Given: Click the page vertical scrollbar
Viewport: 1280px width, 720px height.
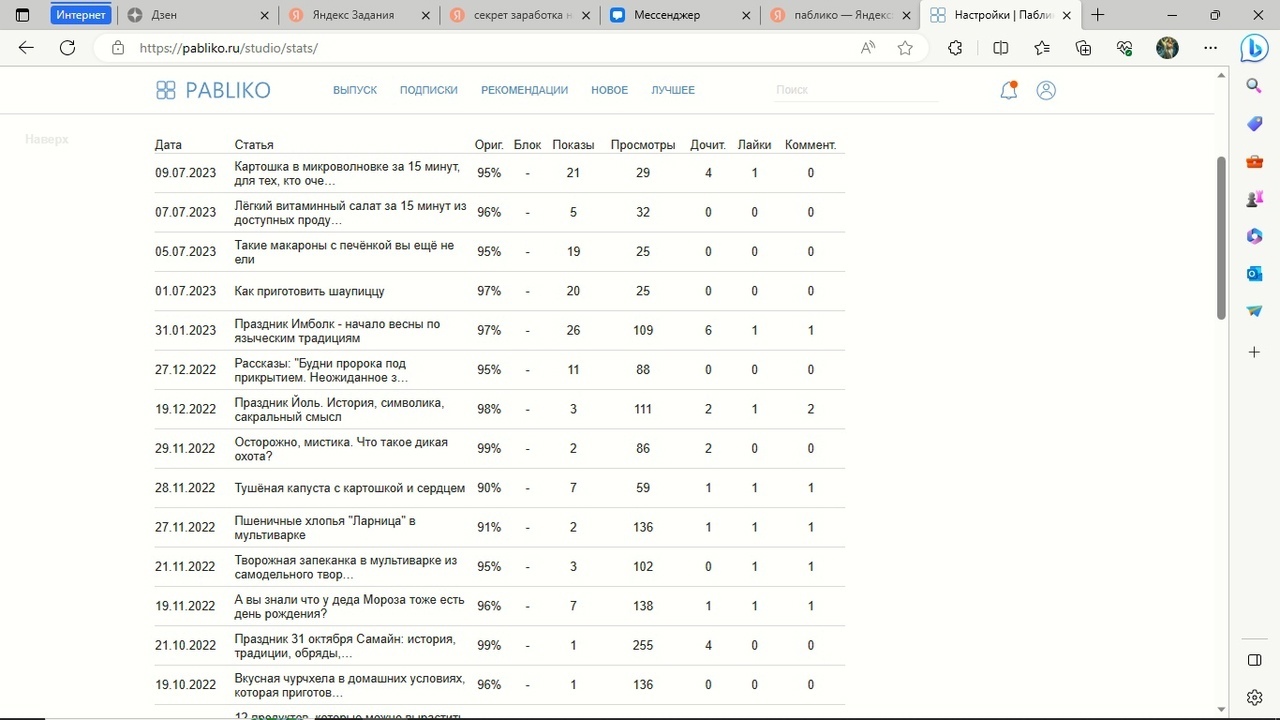Looking at the screenshot, I should [x=1221, y=238].
